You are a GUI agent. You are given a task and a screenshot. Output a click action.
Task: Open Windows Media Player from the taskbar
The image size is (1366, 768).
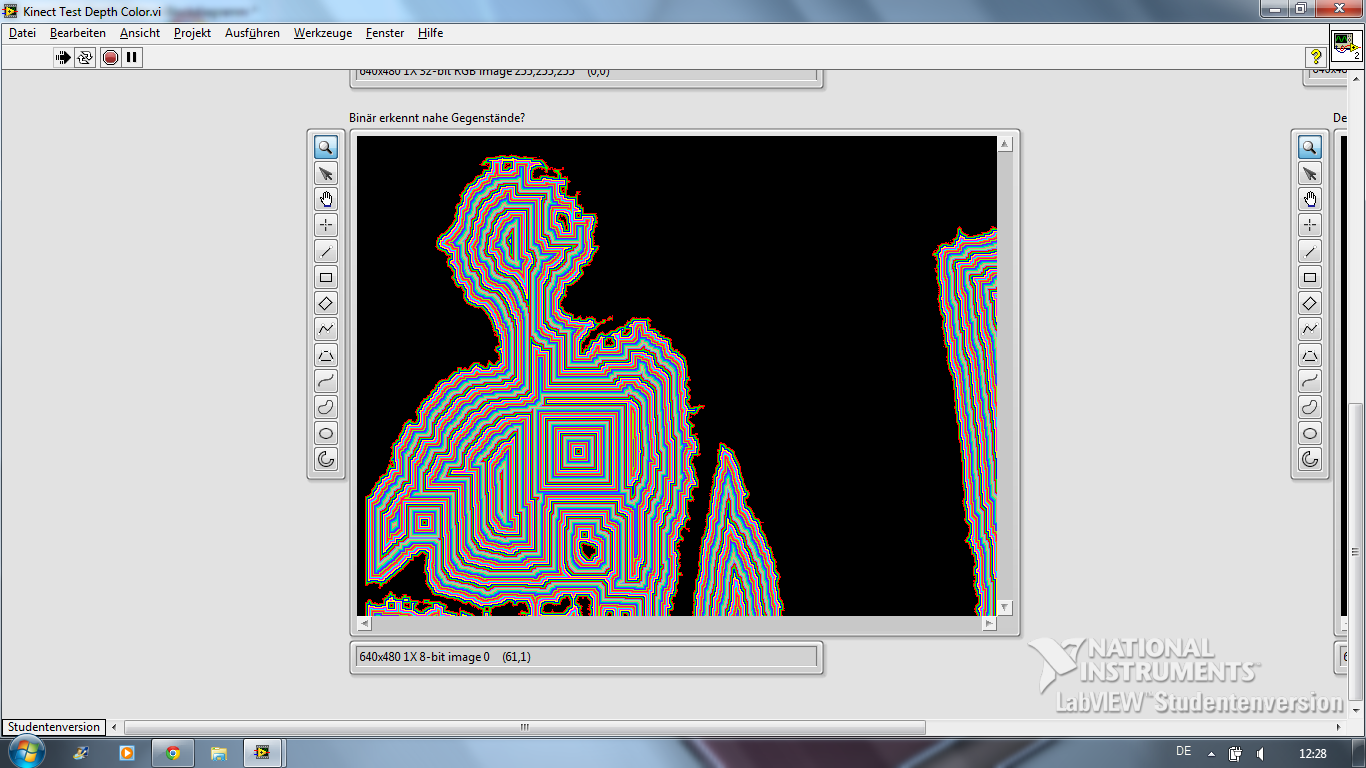point(127,753)
